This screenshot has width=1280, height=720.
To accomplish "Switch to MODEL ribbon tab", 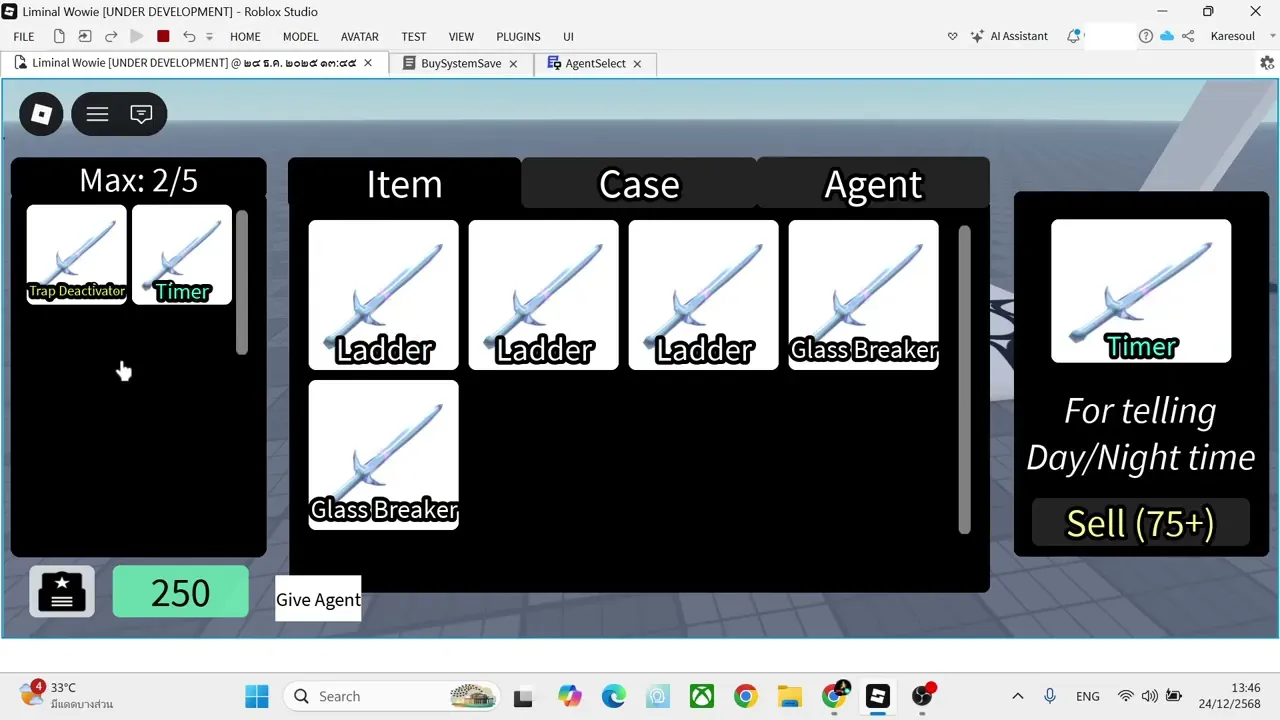I will (x=300, y=36).
